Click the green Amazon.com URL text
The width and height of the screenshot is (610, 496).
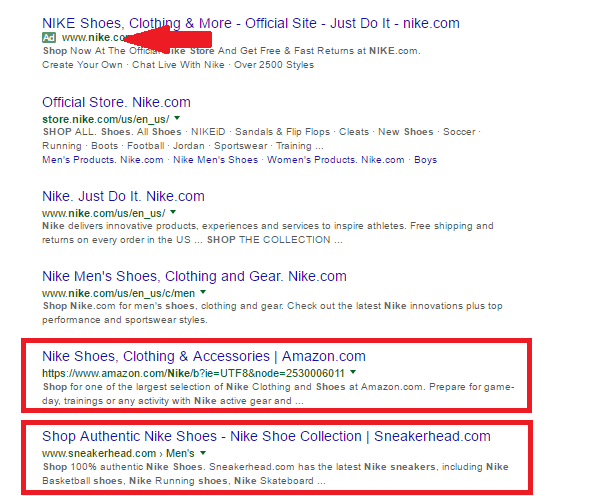pos(193,372)
